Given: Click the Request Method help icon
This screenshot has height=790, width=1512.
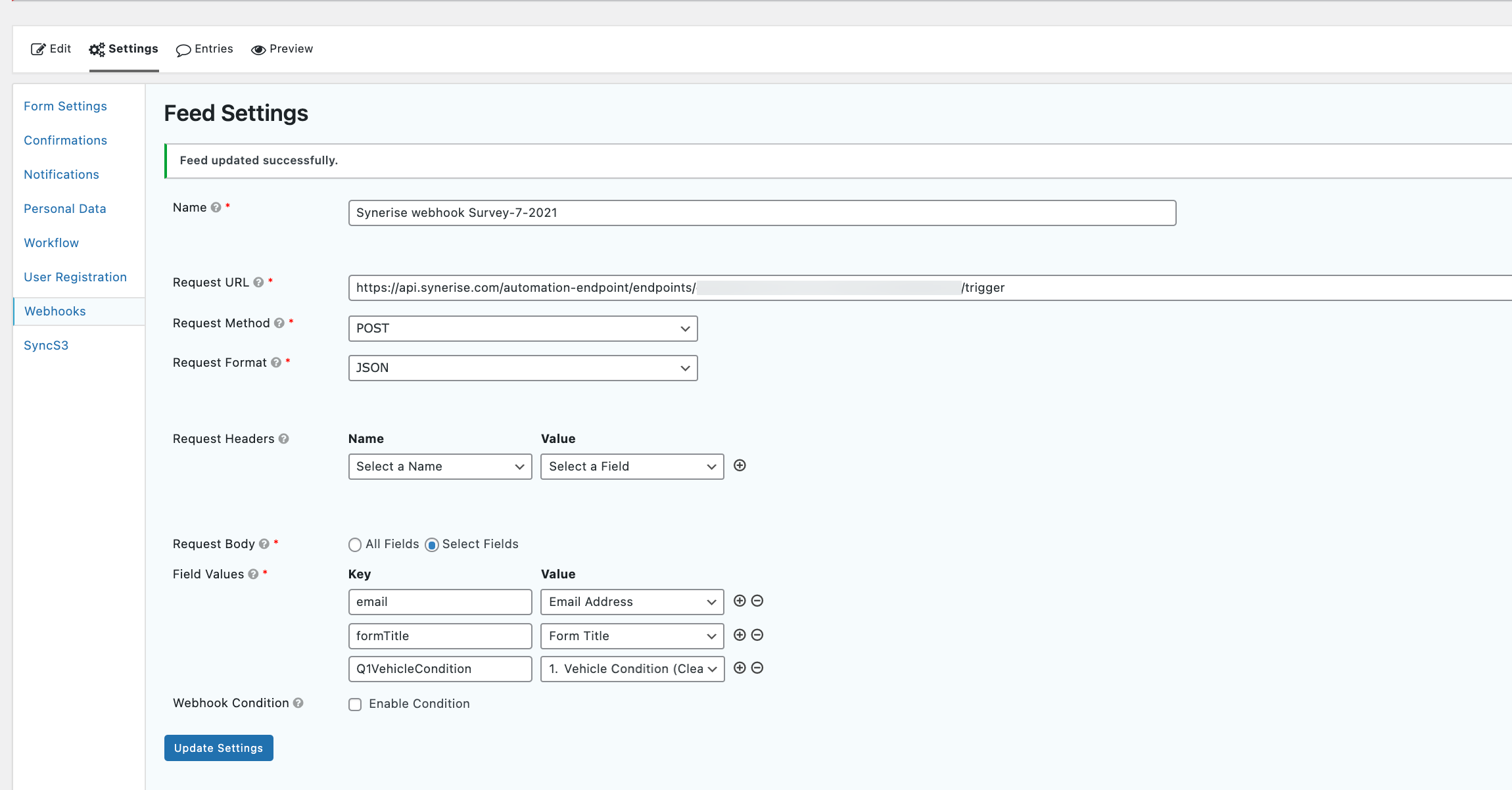Looking at the screenshot, I should tap(279, 323).
